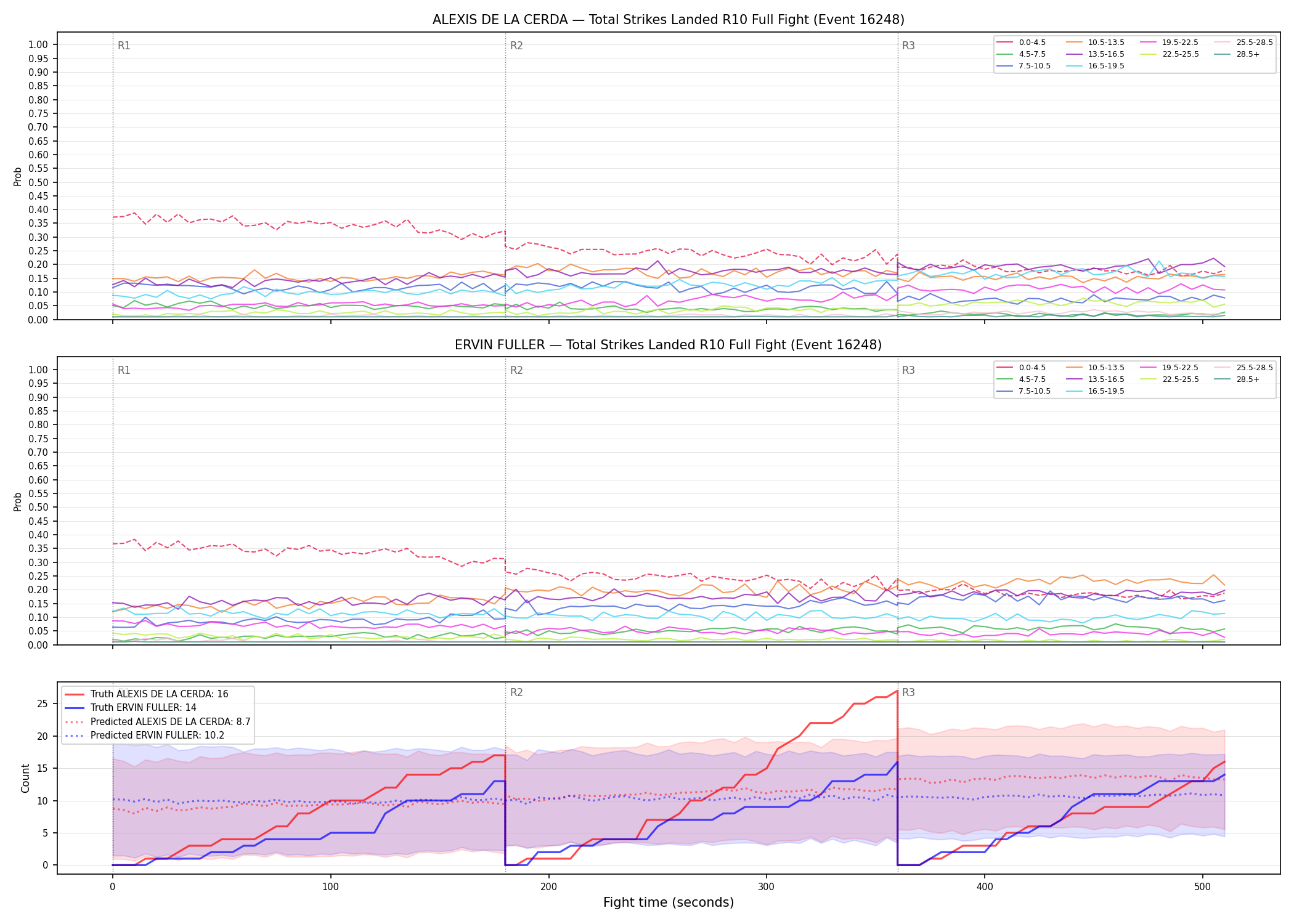The height and width of the screenshot is (924, 1294).
Task: Select 0.0-4.5 legend entry in Ervin Fuller chart
Action: (1021, 368)
